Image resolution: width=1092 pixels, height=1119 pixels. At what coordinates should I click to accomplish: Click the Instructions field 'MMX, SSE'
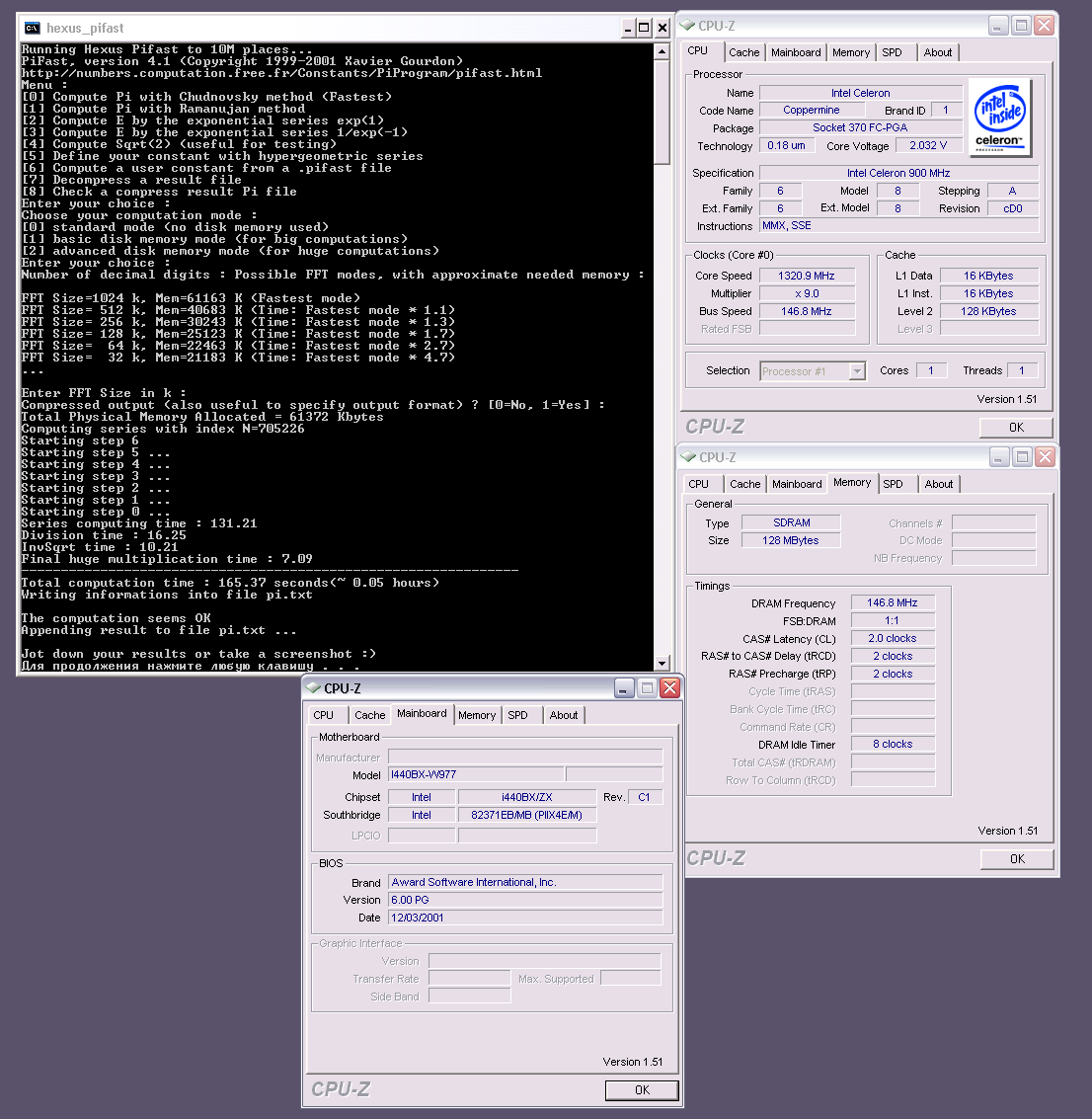[898, 225]
